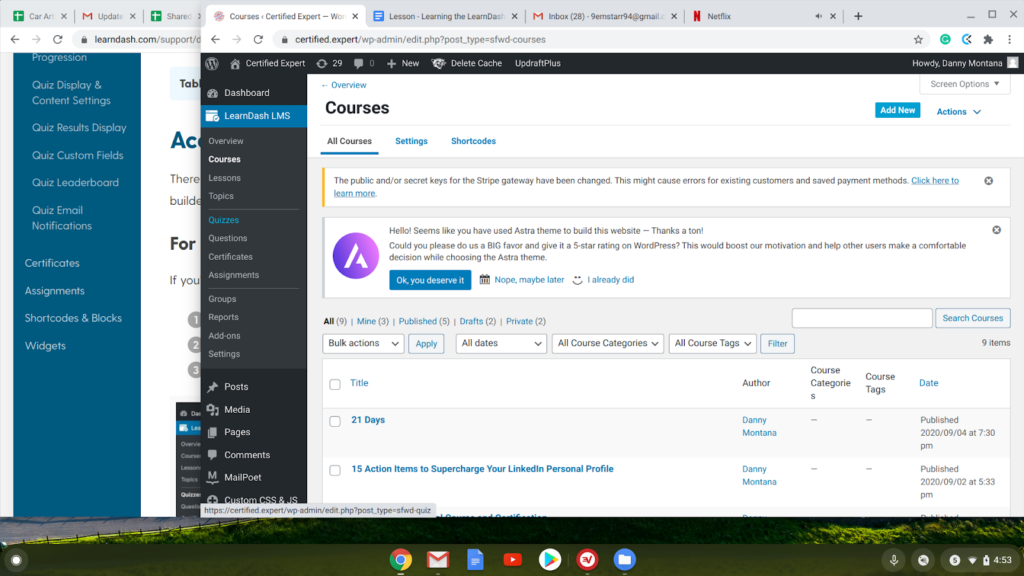Open the All dates dropdown
Viewport: 1024px width, 576px height.
tap(500, 344)
